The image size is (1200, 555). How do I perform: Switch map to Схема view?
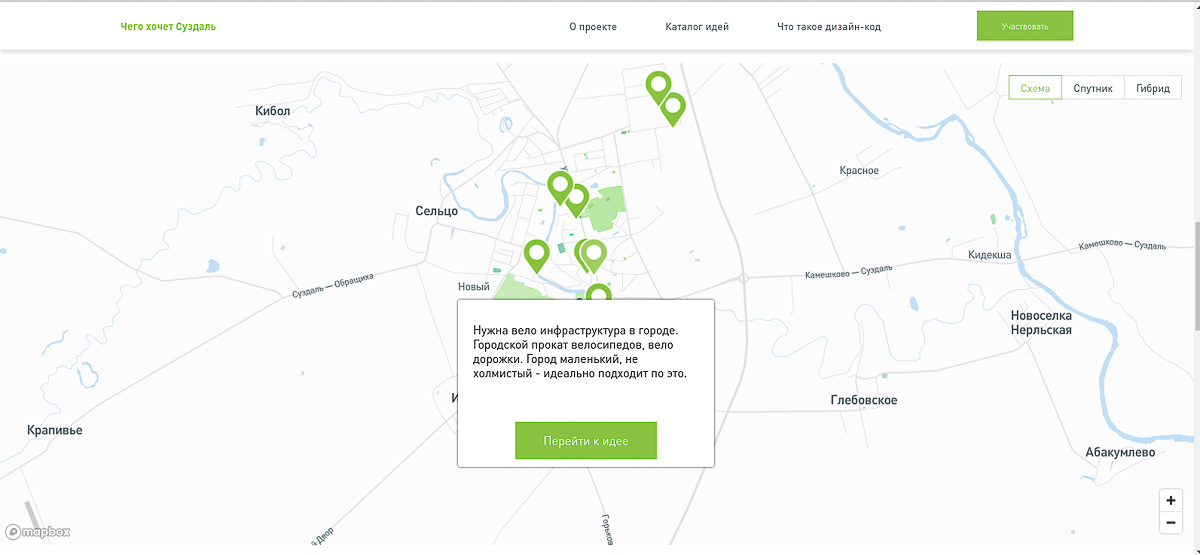[x=1035, y=88]
